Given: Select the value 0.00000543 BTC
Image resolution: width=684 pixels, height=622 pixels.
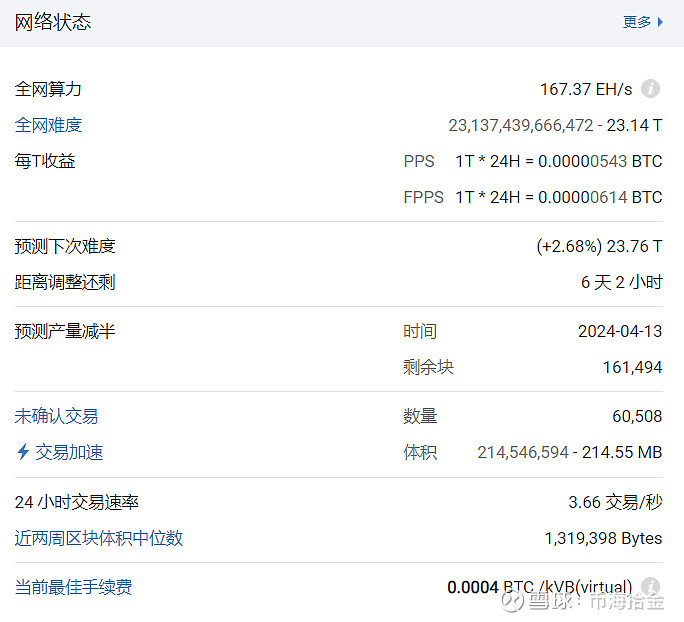Looking at the screenshot, I should coord(600,161).
